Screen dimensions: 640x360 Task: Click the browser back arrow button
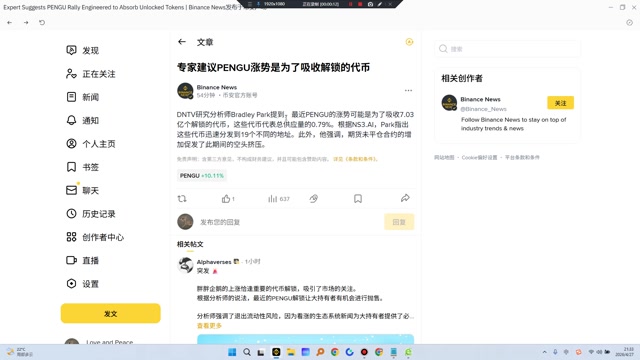(9, 22)
